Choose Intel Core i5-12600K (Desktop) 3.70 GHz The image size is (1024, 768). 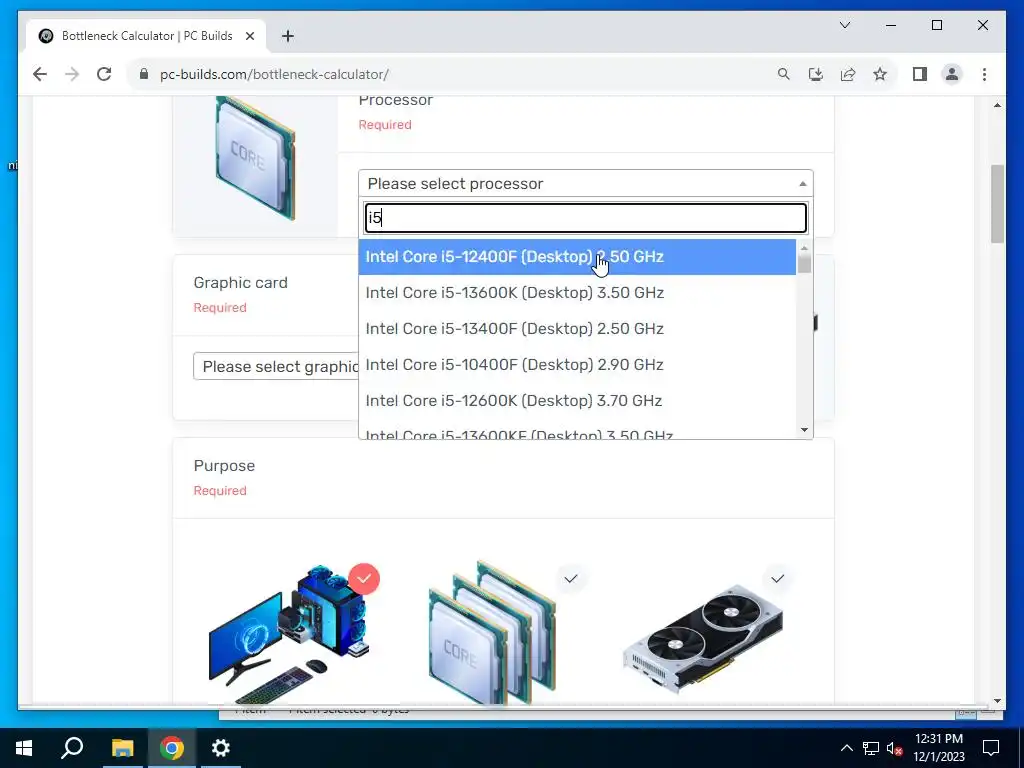point(577,400)
